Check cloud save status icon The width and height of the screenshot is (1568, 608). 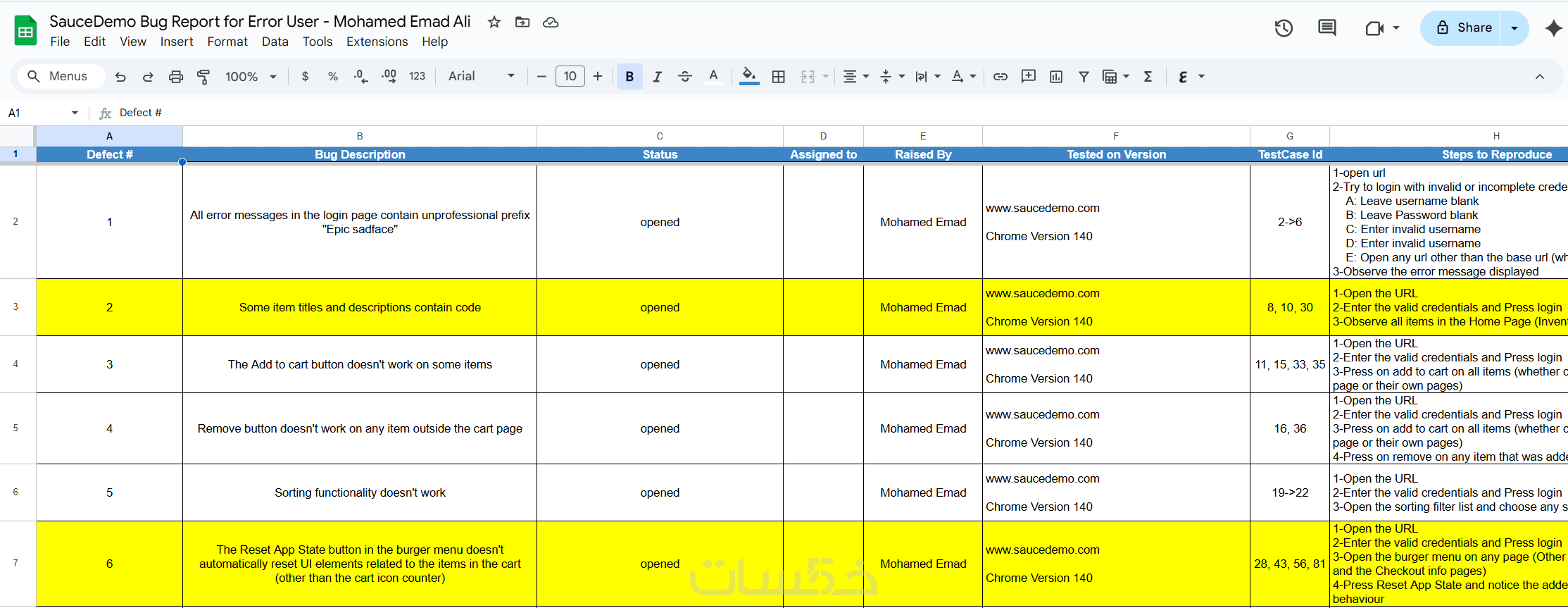click(551, 22)
